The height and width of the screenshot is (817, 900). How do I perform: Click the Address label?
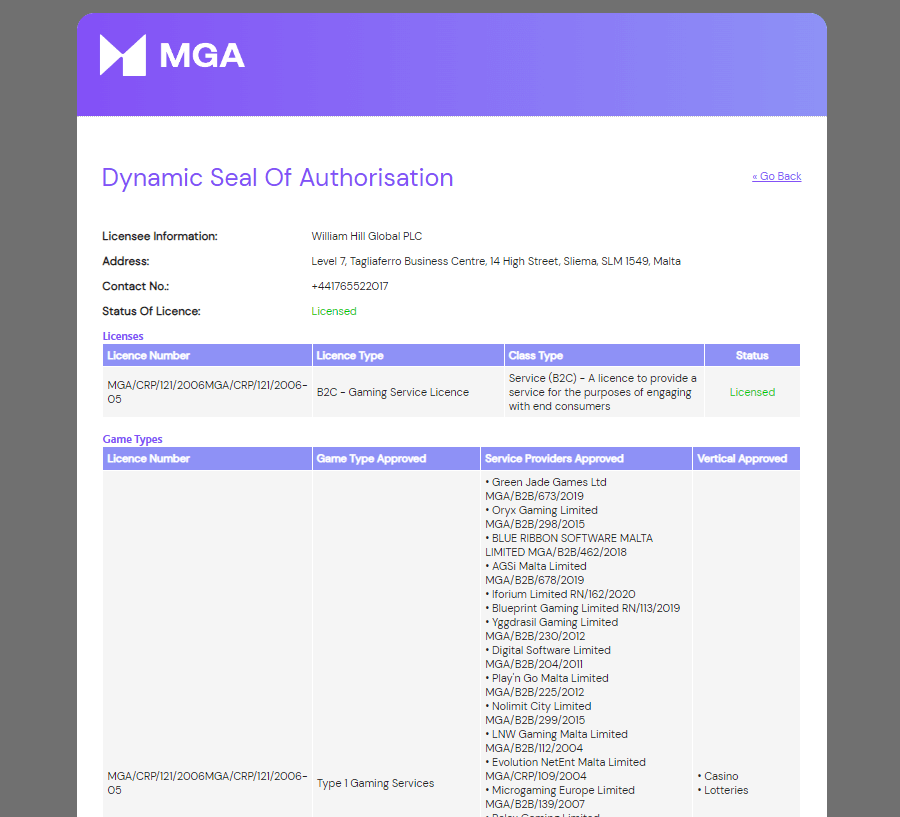pos(126,261)
